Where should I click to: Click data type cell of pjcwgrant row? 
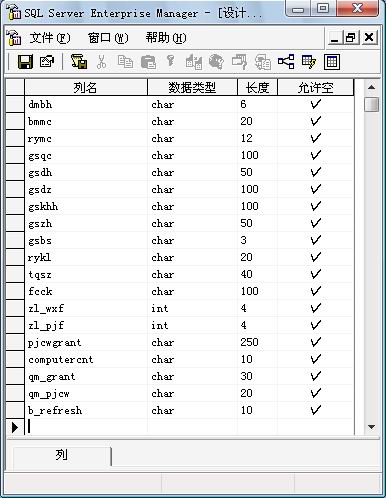point(192,342)
